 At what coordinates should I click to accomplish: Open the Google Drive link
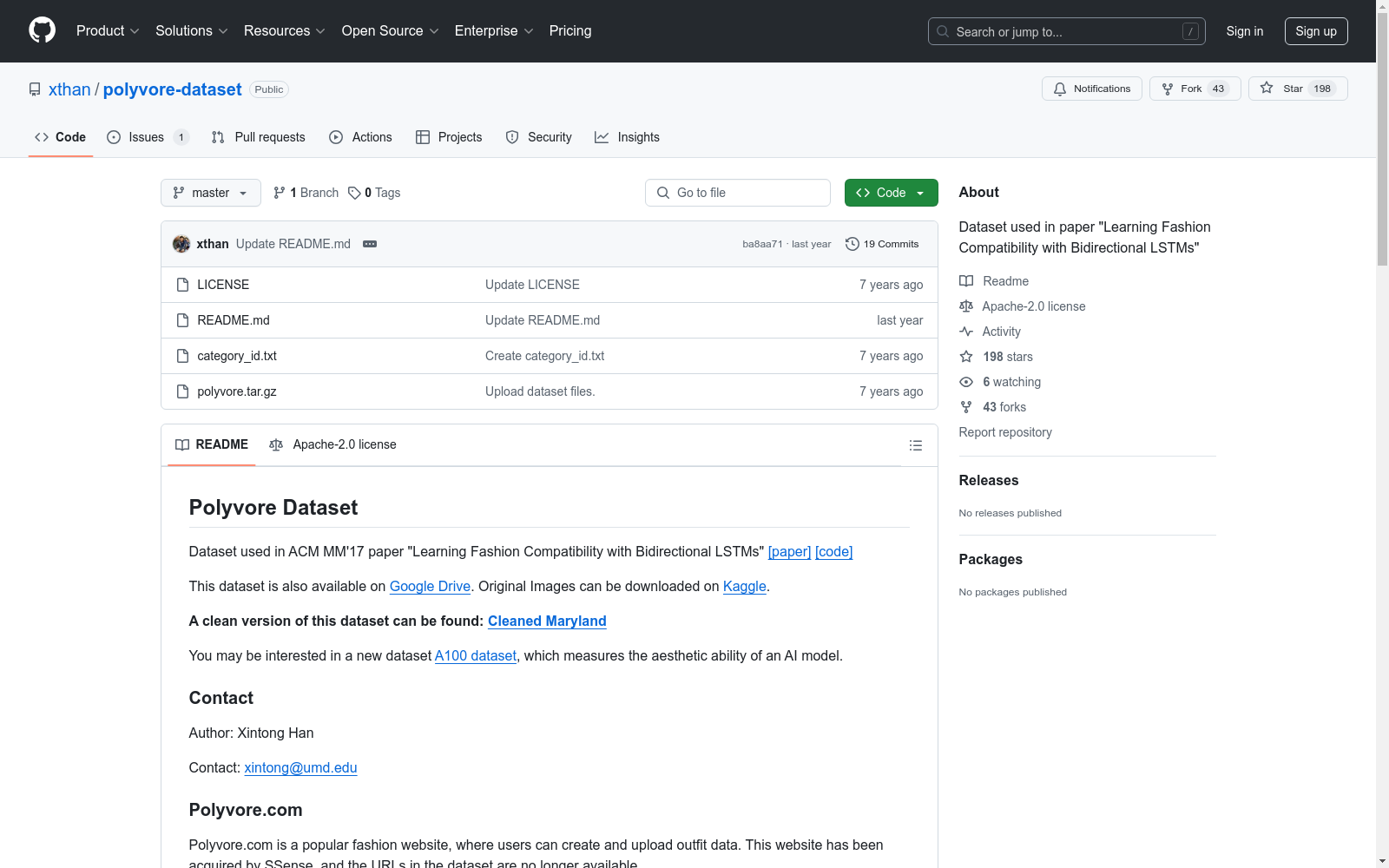430,587
